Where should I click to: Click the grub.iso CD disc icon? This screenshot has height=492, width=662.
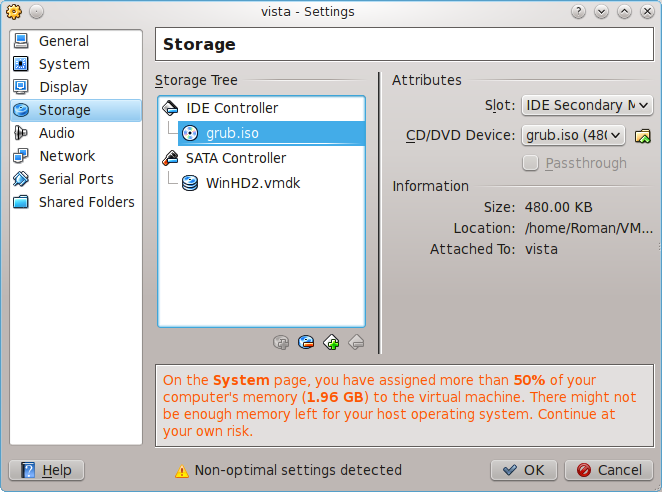[x=190, y=133]
